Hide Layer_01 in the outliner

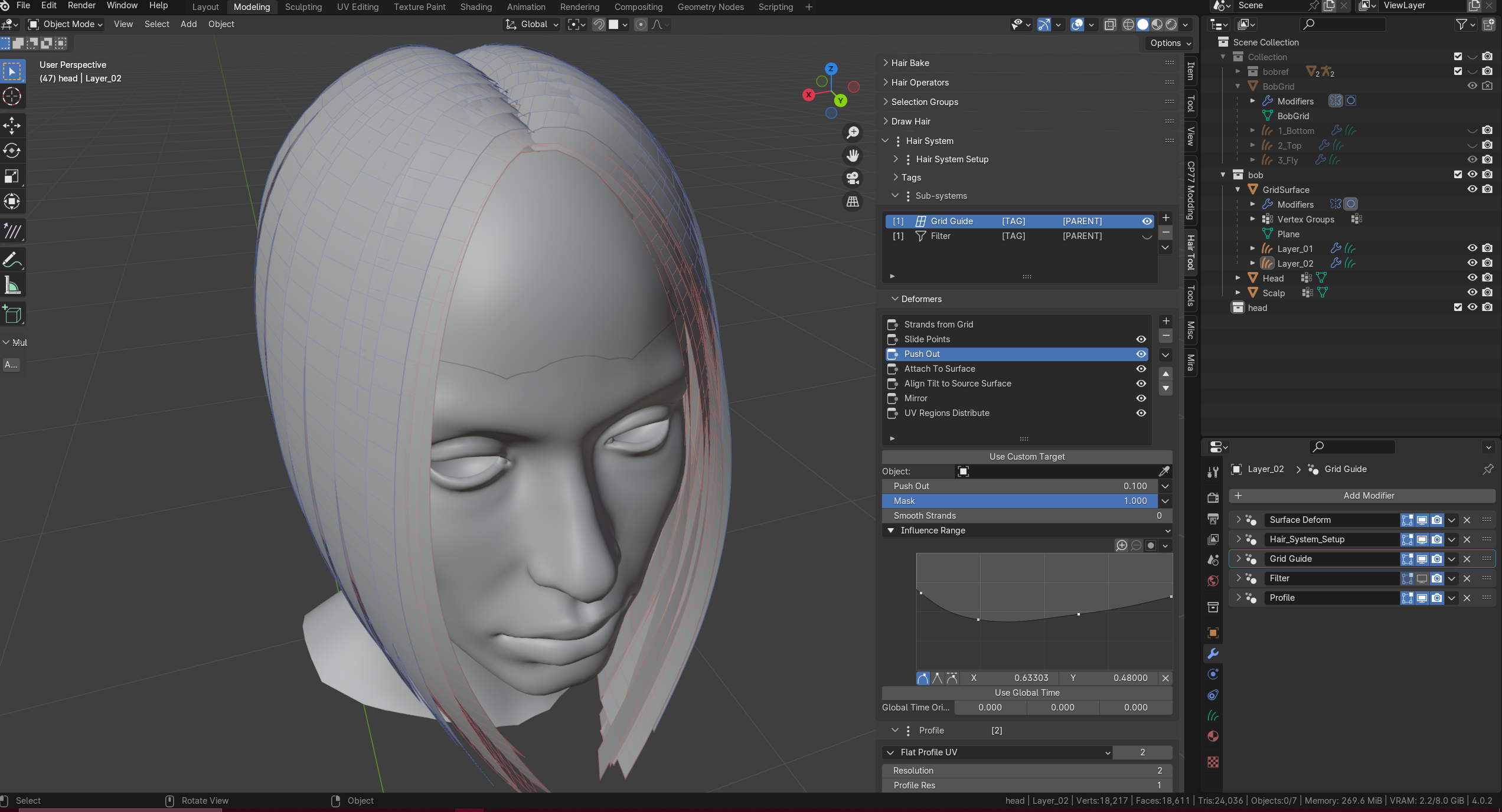1472,248
